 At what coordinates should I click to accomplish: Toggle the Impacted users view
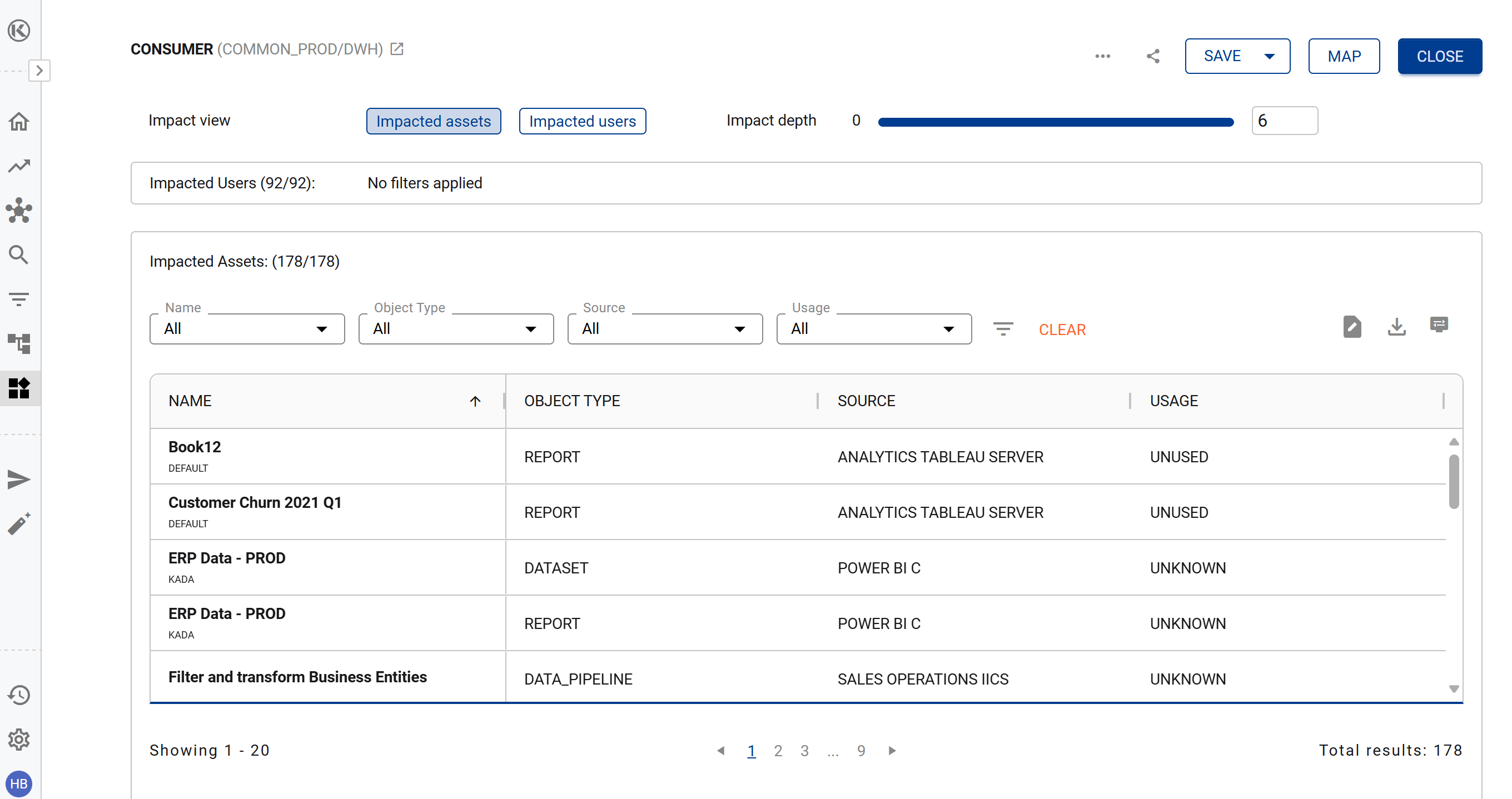click(x=581, y=122)
